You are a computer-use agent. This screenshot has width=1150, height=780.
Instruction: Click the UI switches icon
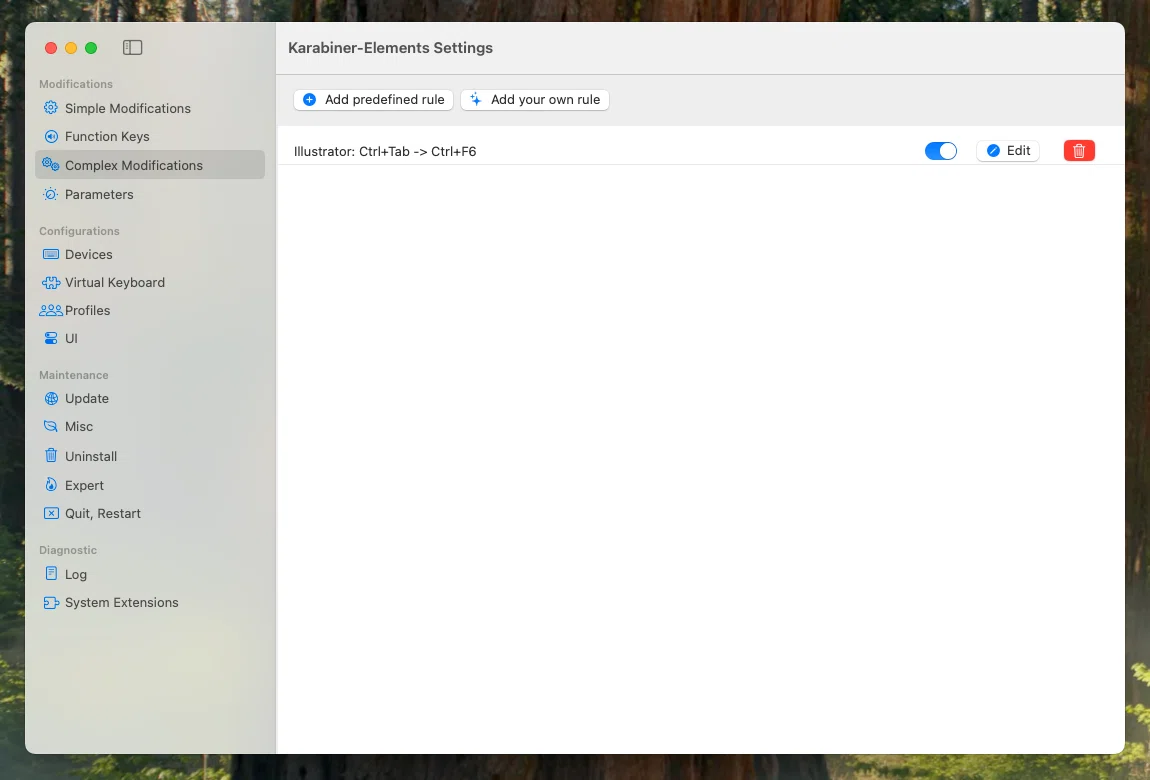tap(51, 338)
